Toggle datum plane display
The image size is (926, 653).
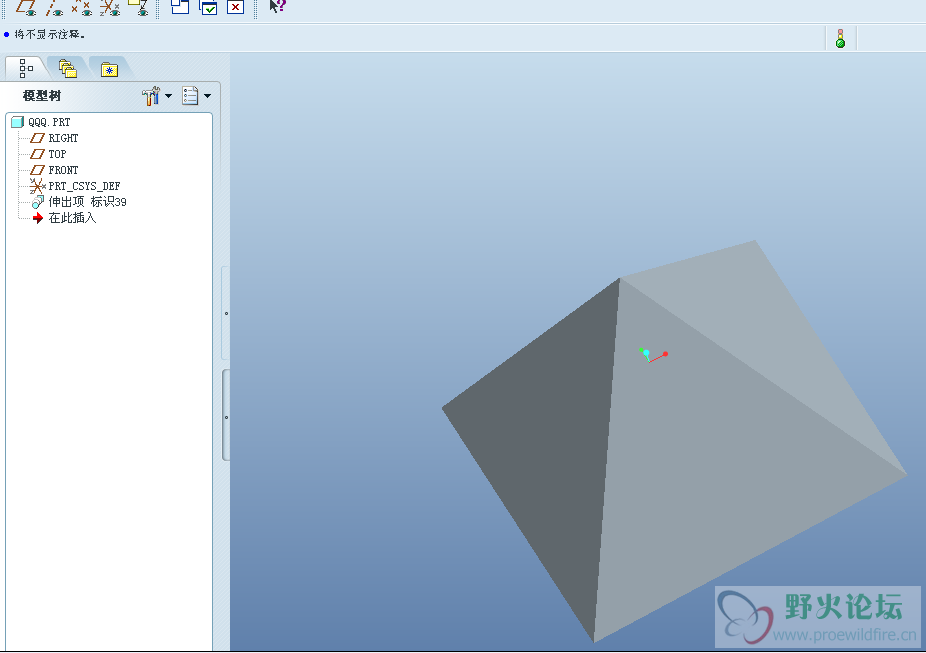click(x=26, y=8)
